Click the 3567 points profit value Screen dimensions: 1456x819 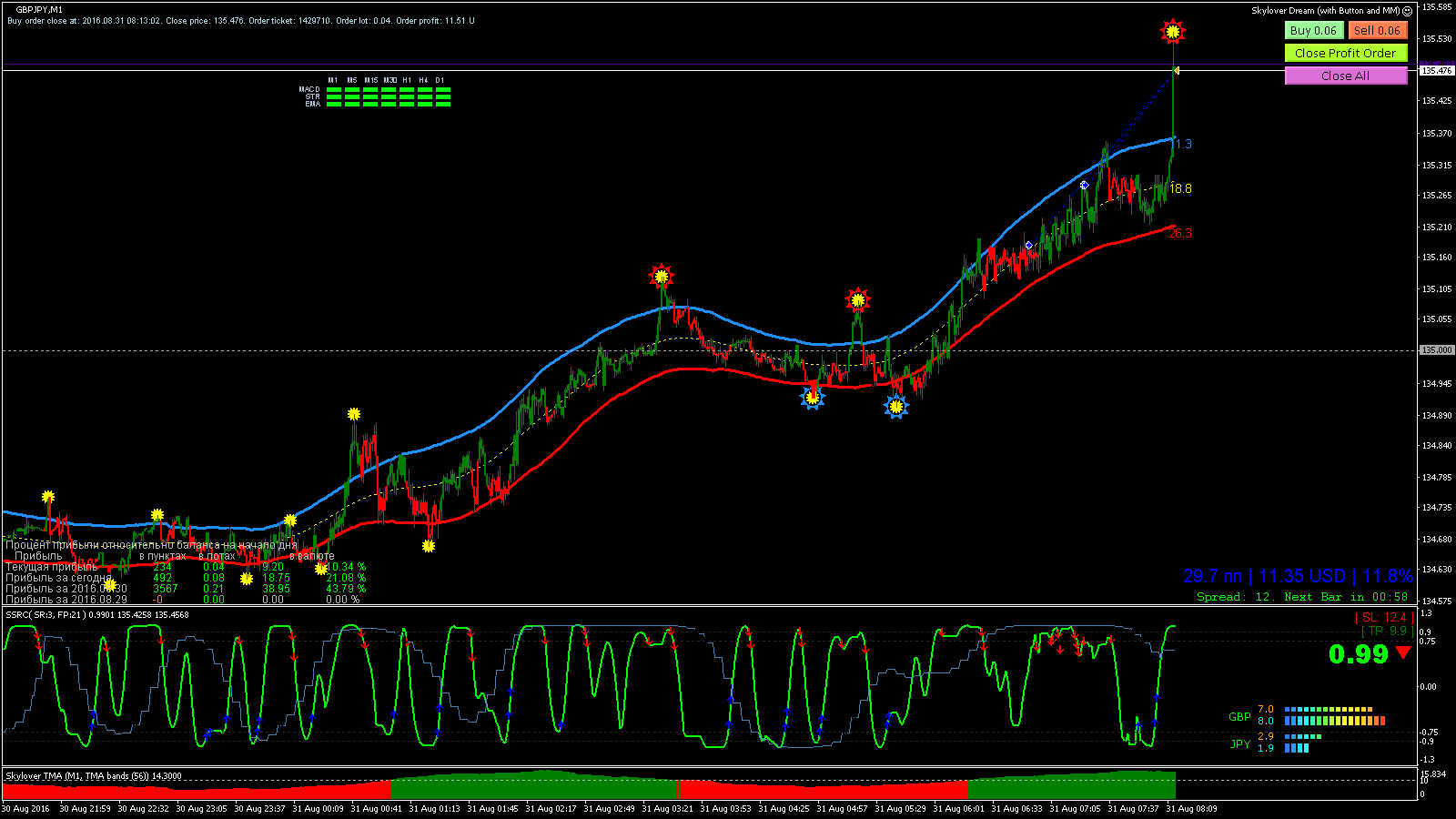tap(166, 589)
